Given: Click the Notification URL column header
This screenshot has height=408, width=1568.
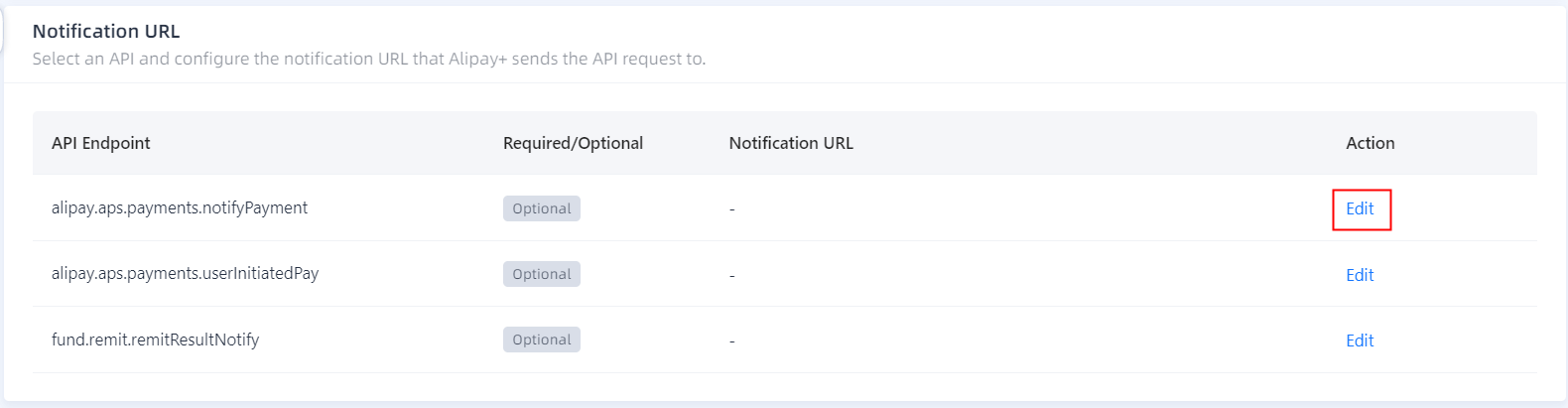Looking at the screenshot, I should click(x=791, y=143).
